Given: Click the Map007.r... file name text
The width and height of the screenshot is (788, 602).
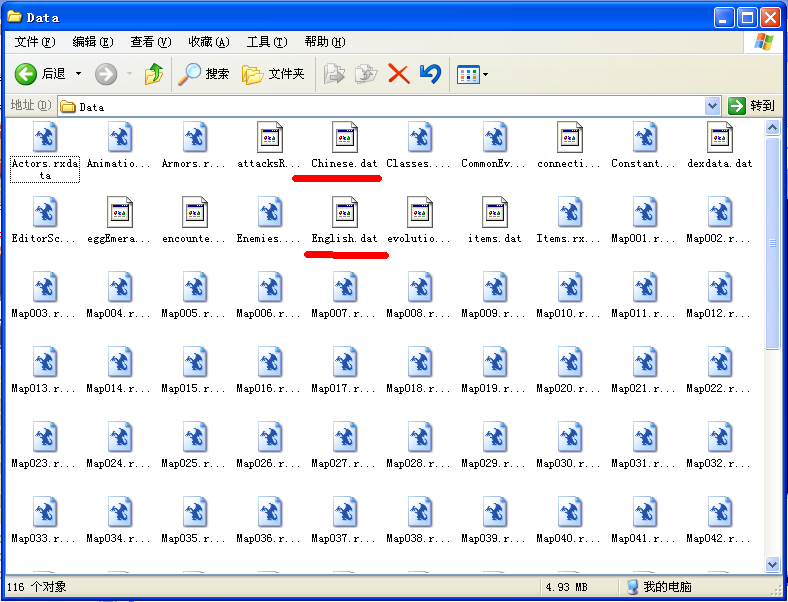Looking at the screenshot, I should coord(343,314).
